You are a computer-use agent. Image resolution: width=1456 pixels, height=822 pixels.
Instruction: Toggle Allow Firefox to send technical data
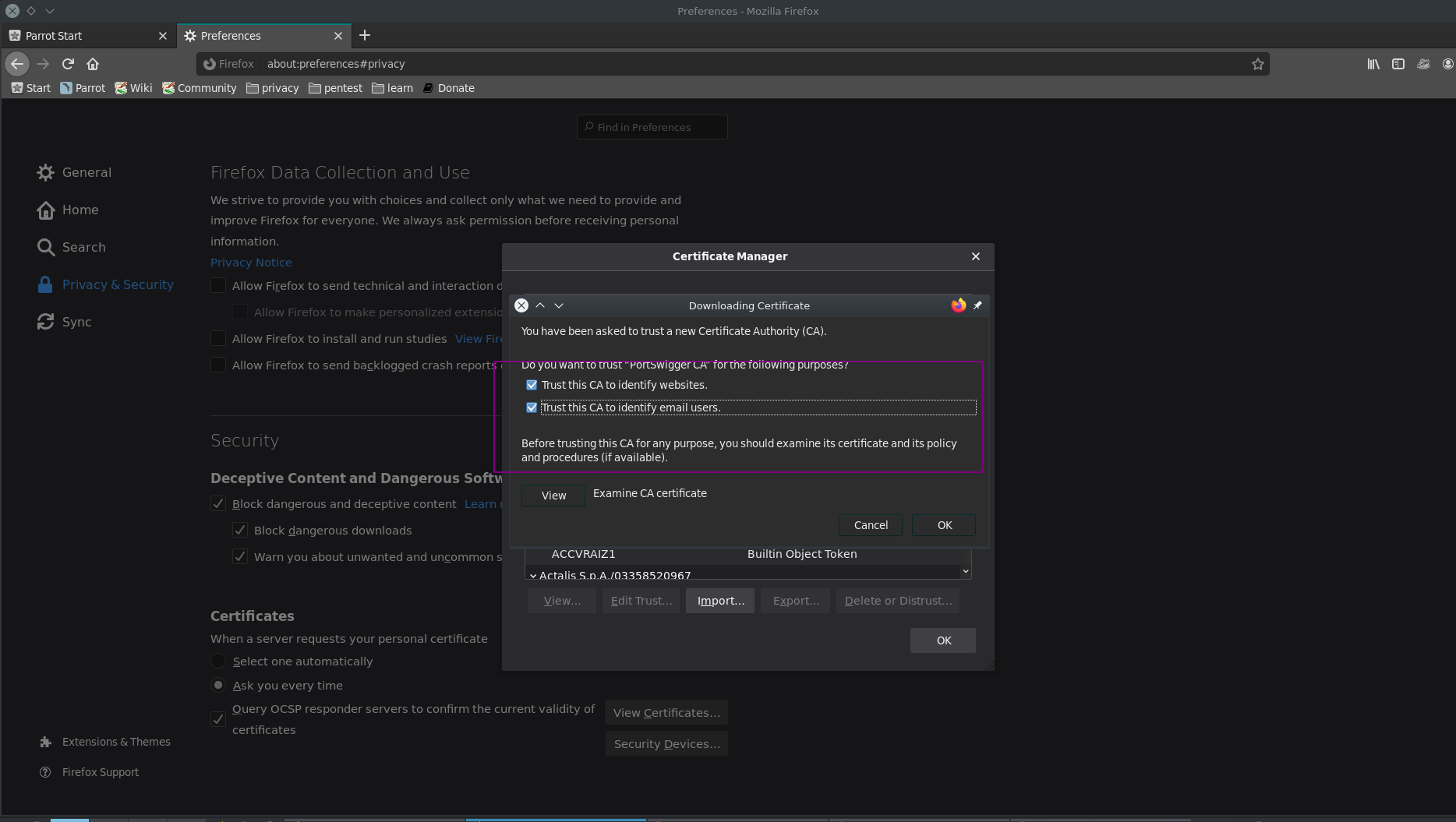218,285
